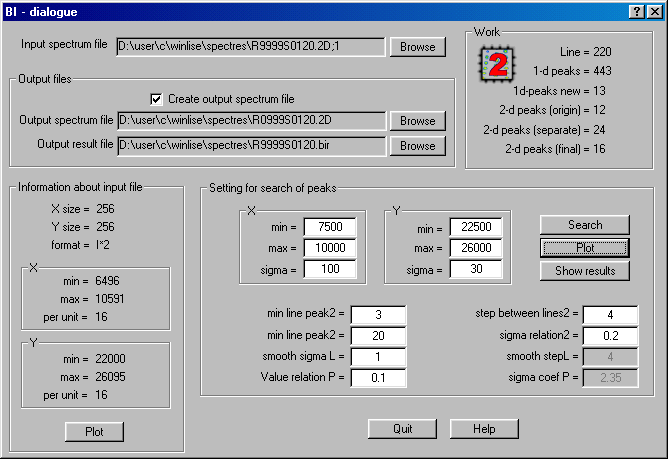The height and width of the screenshot is (459, 668).
Task: Select the sigma relation2 field
Action: click(609, 336)
